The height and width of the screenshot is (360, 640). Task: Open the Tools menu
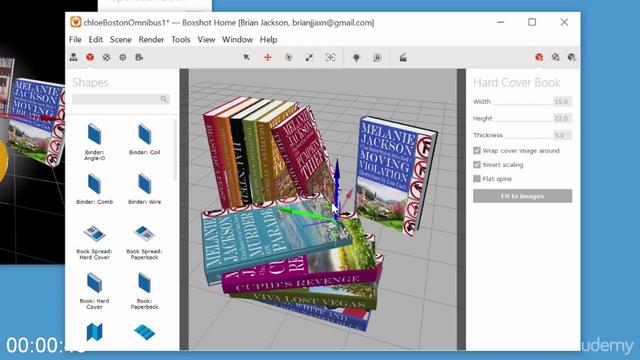point(180,40)
